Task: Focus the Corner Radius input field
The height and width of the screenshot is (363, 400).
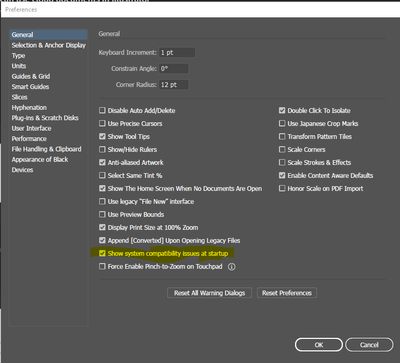Action: [x=174, y=85]
